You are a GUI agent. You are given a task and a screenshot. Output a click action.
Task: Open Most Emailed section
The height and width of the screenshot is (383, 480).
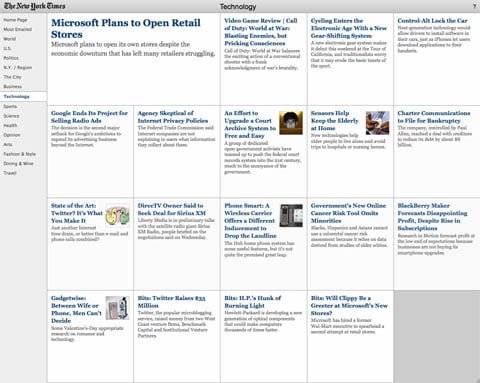18,29
